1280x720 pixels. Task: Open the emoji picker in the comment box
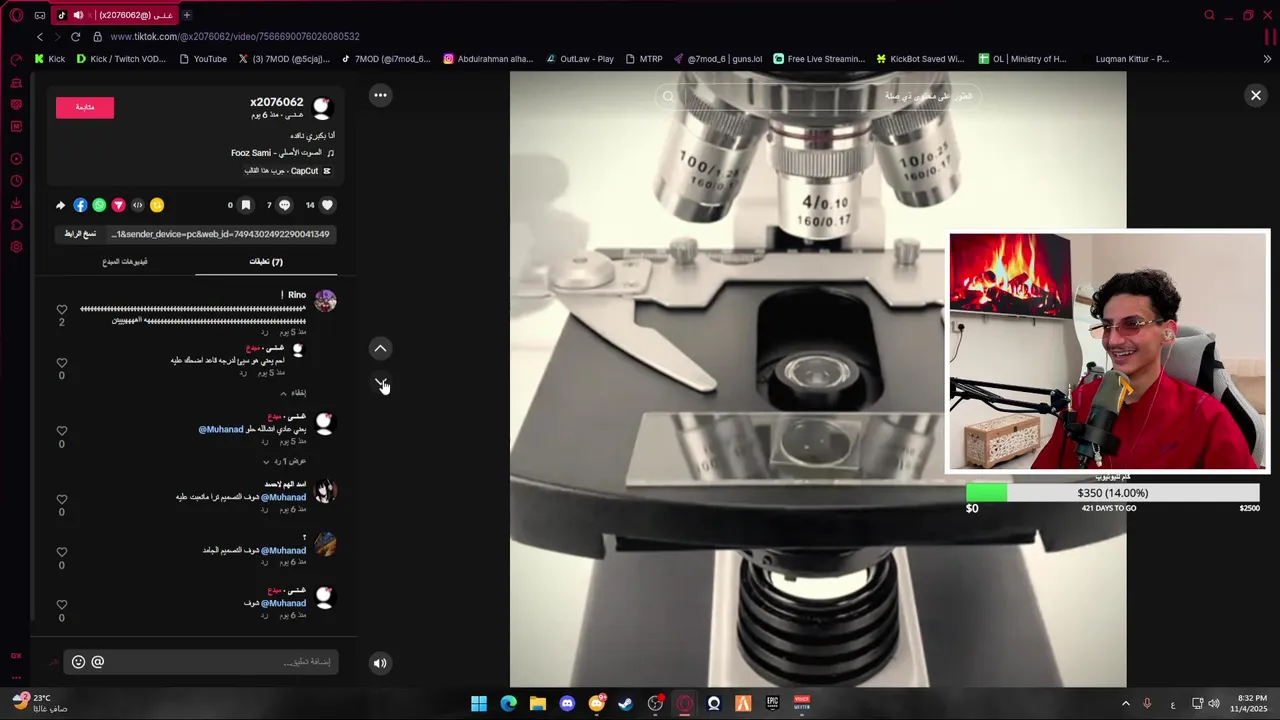[78, 662]
